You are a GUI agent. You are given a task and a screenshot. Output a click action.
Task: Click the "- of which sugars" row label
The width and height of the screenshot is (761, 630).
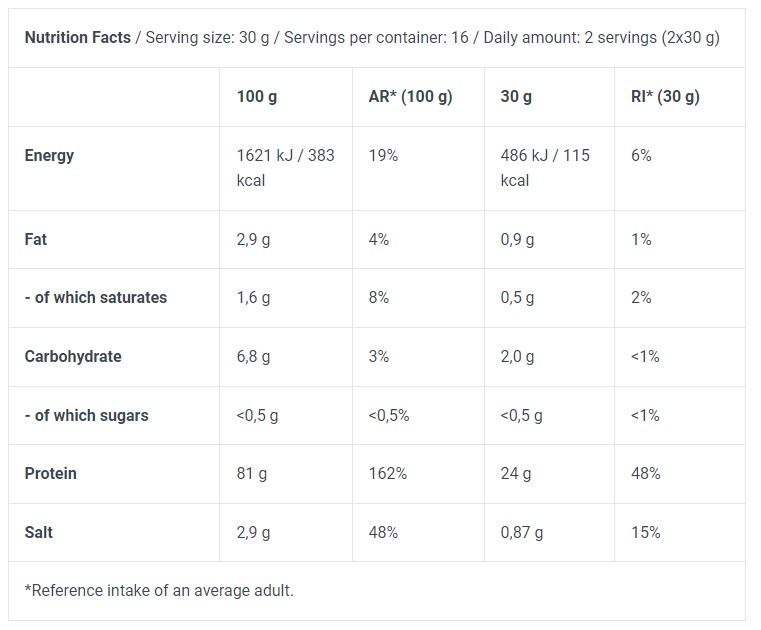87,415
